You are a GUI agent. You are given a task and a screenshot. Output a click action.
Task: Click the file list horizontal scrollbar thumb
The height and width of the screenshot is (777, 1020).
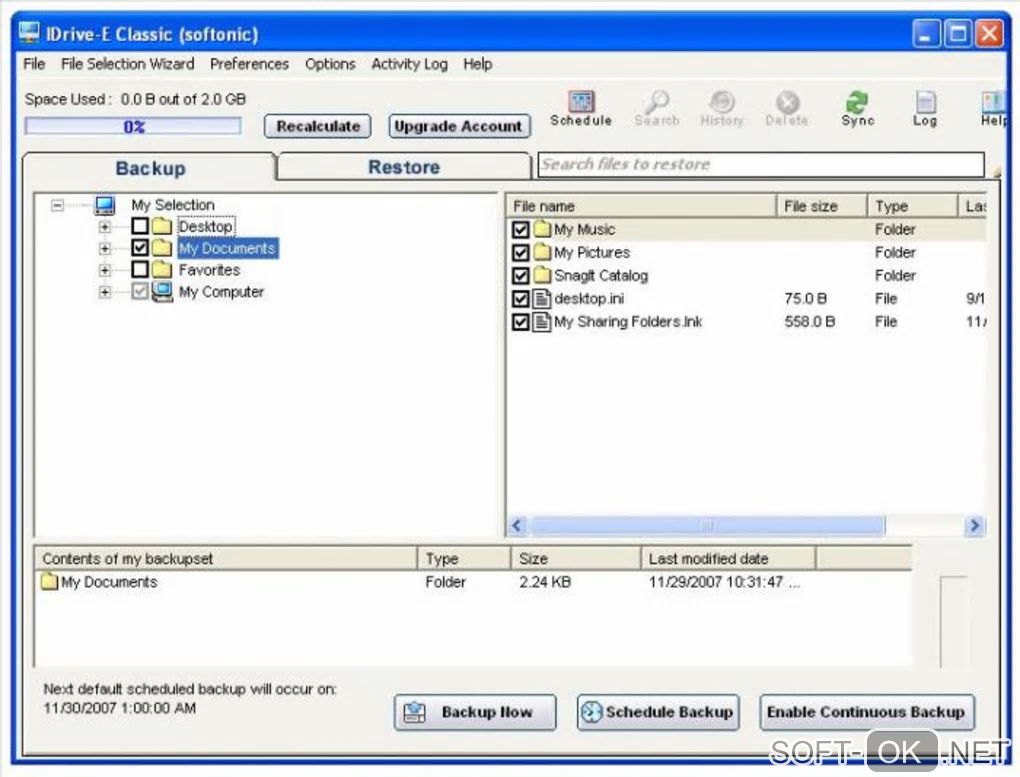pyautogui.click(x=706, y=525)
